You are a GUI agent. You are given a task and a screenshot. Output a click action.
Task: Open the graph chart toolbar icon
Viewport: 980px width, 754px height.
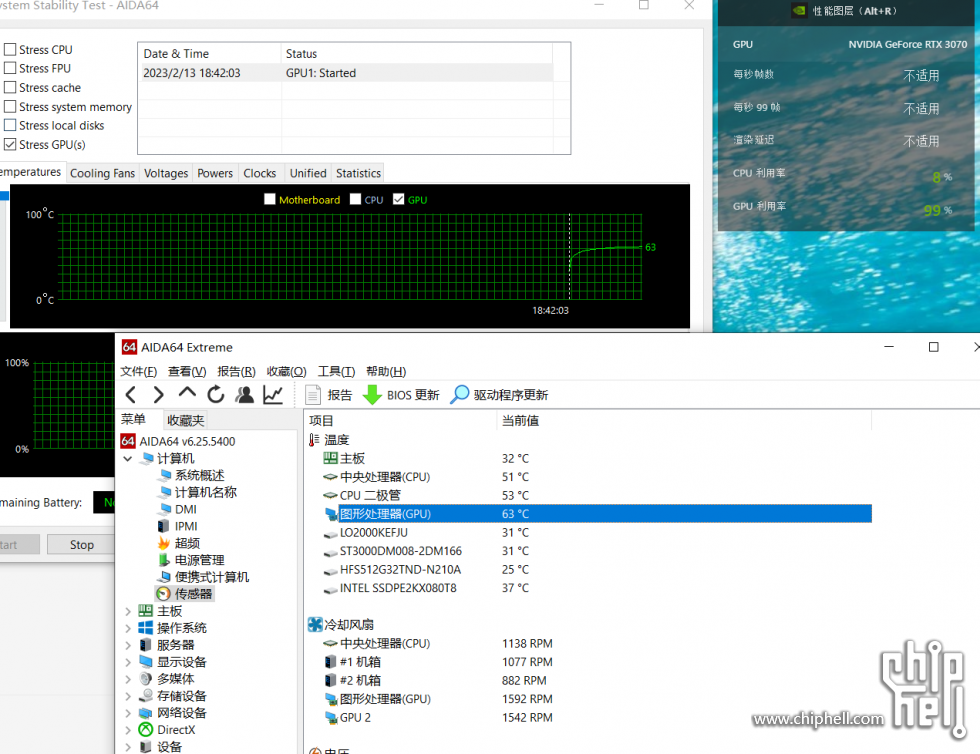point(273,395)
